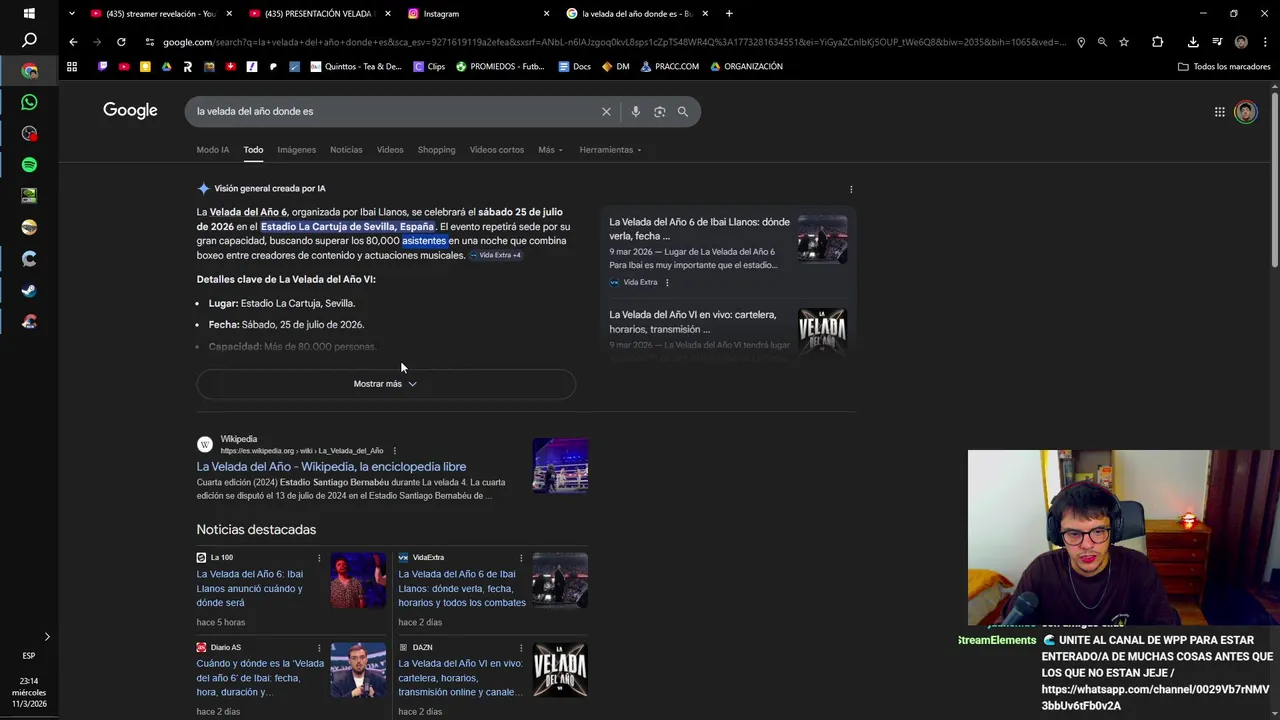Open the Twitch bookmark icon

point(102,66)
